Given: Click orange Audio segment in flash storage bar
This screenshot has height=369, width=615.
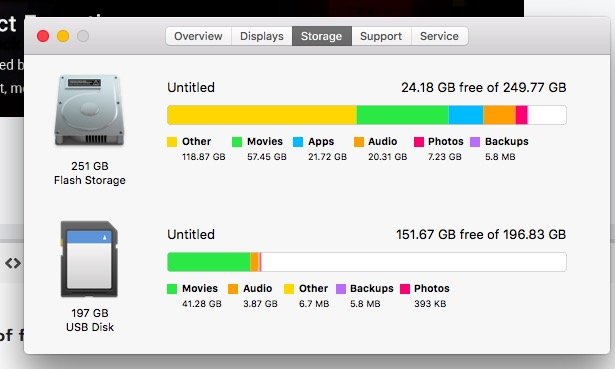Looking at the screenshot, I should click(x=499, y=115).
